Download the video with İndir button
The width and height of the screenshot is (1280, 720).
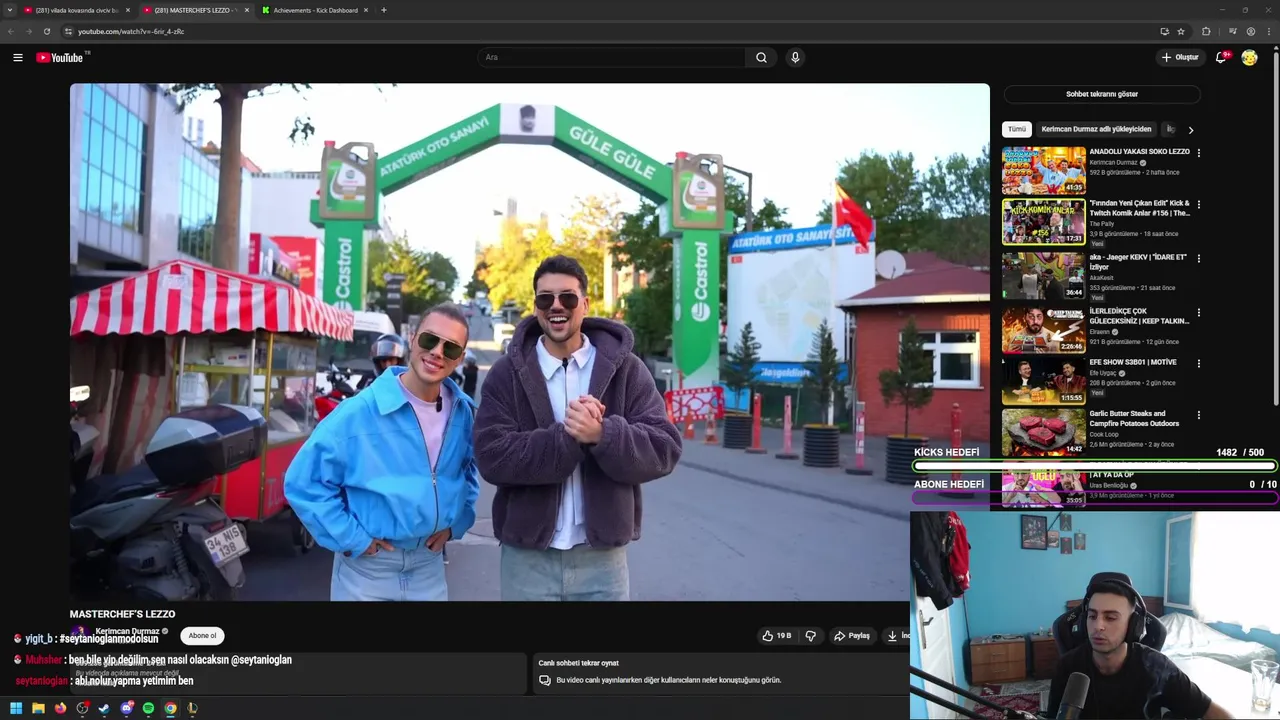[x=897, y=636]
